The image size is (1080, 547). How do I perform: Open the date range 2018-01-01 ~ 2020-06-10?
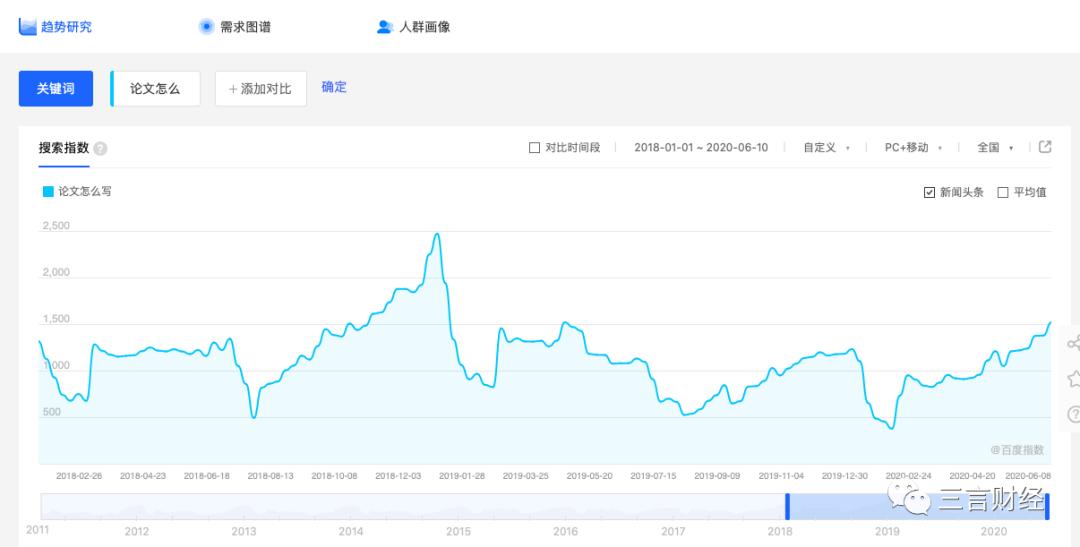pos(701,147)
